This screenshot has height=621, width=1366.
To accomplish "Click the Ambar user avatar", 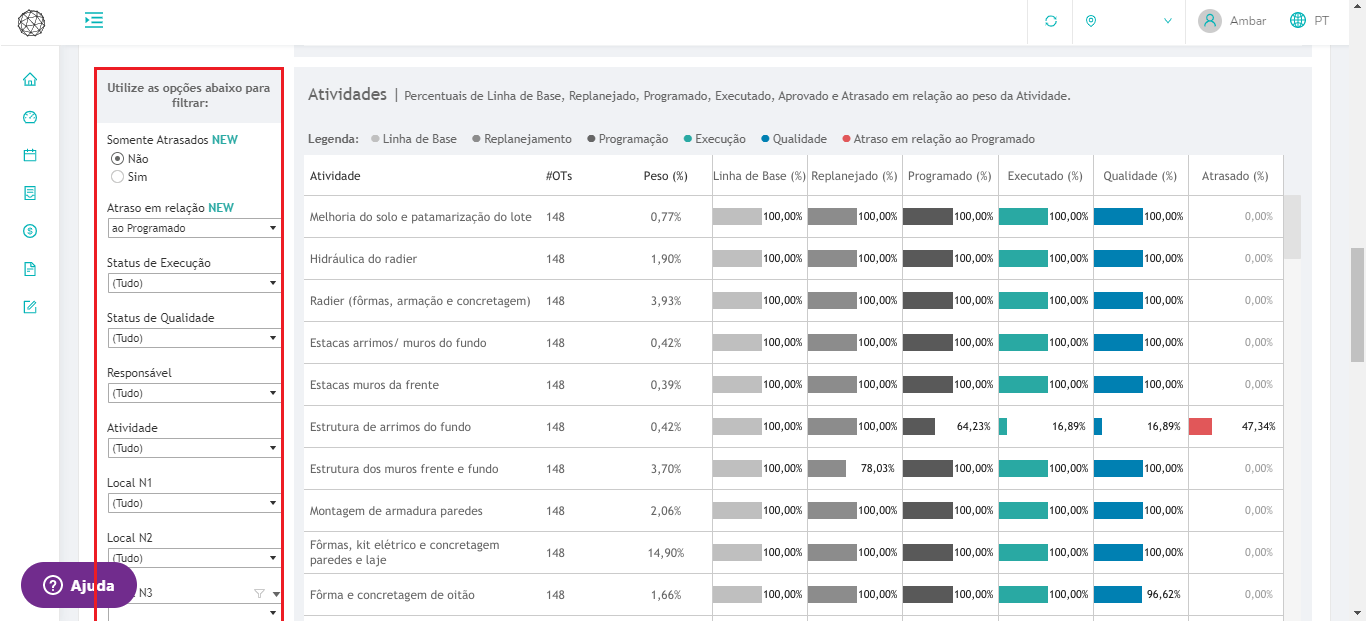I will [1210, 21].
